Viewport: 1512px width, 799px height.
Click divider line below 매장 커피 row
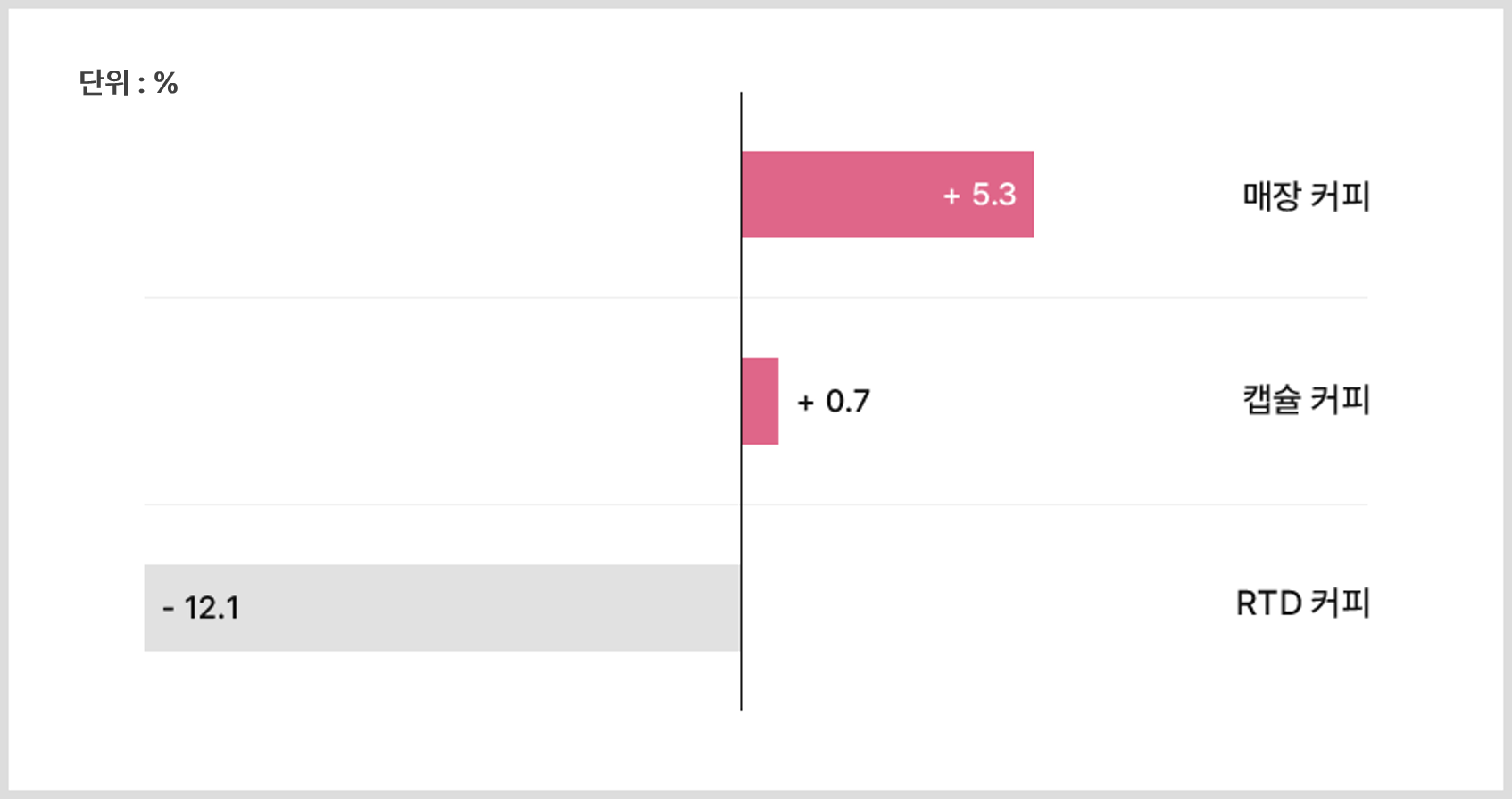click(756, 298)
